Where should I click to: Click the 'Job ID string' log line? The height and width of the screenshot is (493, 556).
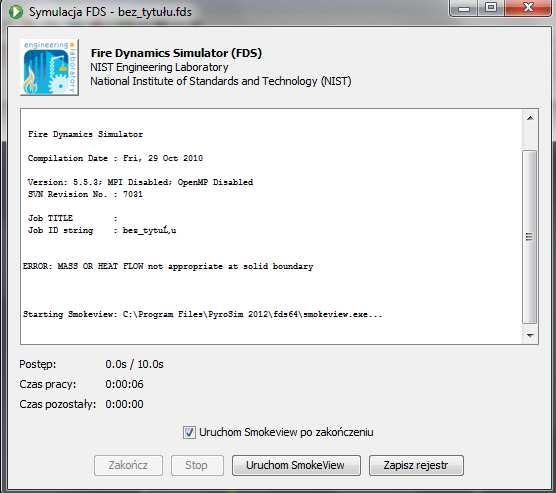tap(102, 231)
